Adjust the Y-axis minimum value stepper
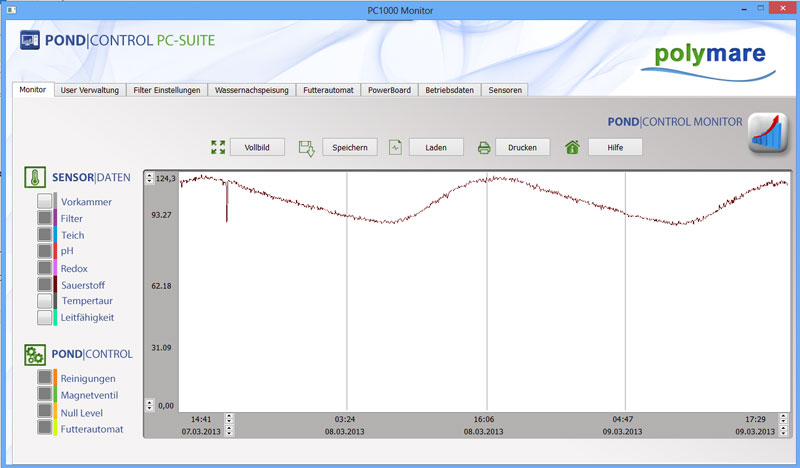This screenshot has height=468, width=800. click(x=150, y=405)
